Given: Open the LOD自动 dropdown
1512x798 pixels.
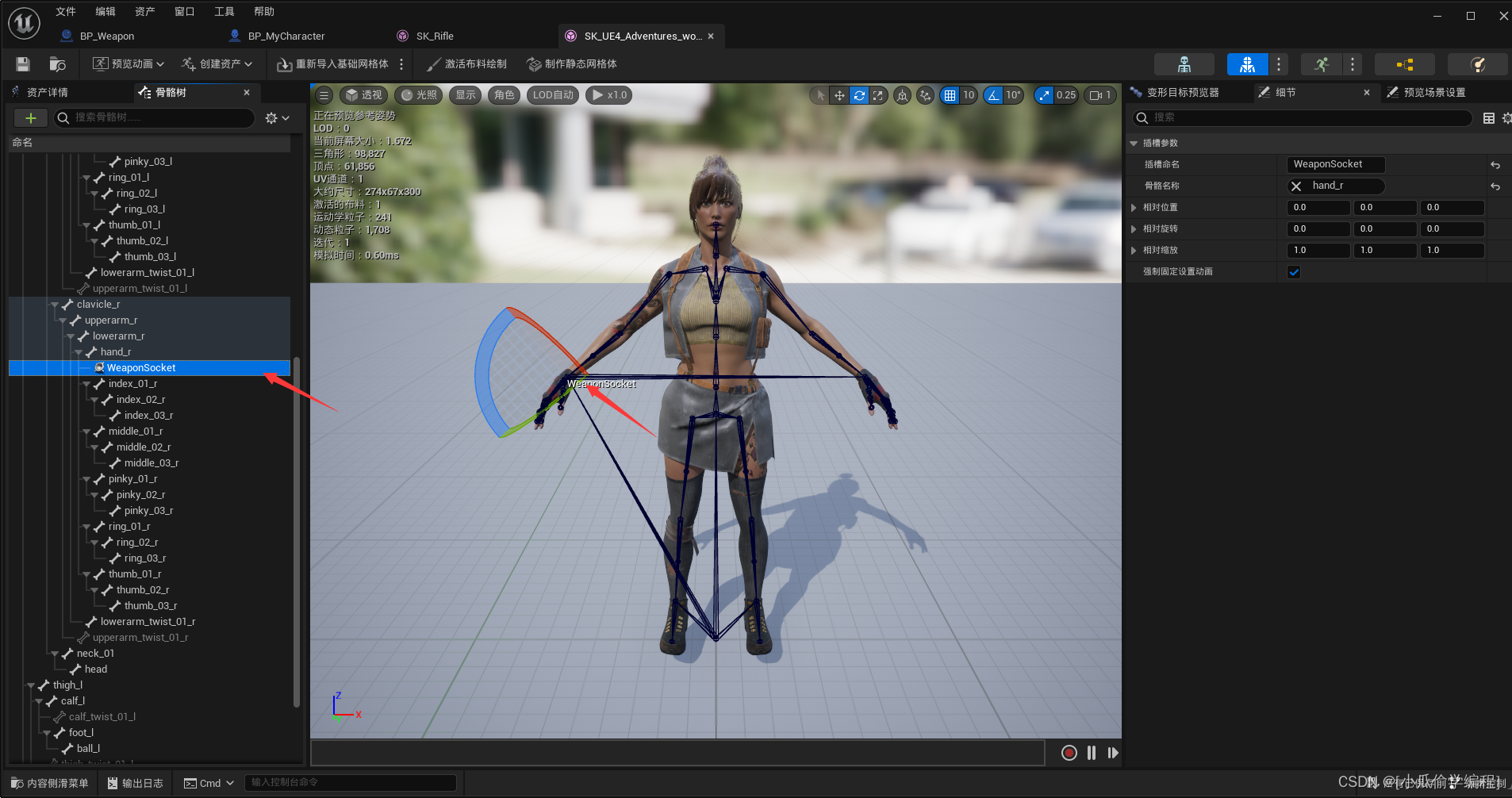Looking at the screenshot, I should (x=553, y=95).
